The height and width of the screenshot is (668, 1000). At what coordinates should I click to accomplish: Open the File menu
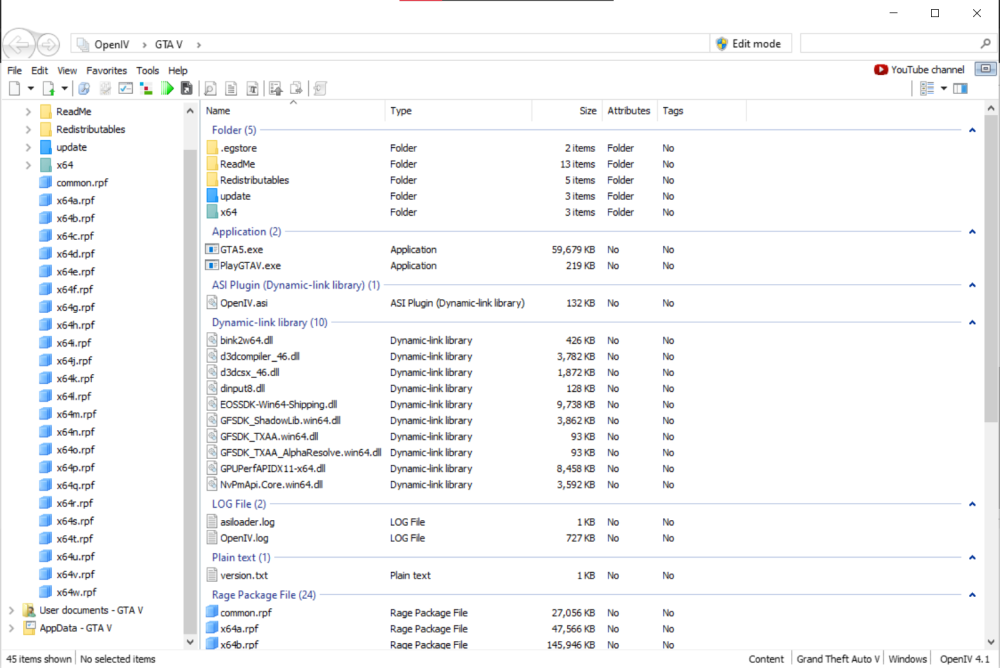point(14,70)
